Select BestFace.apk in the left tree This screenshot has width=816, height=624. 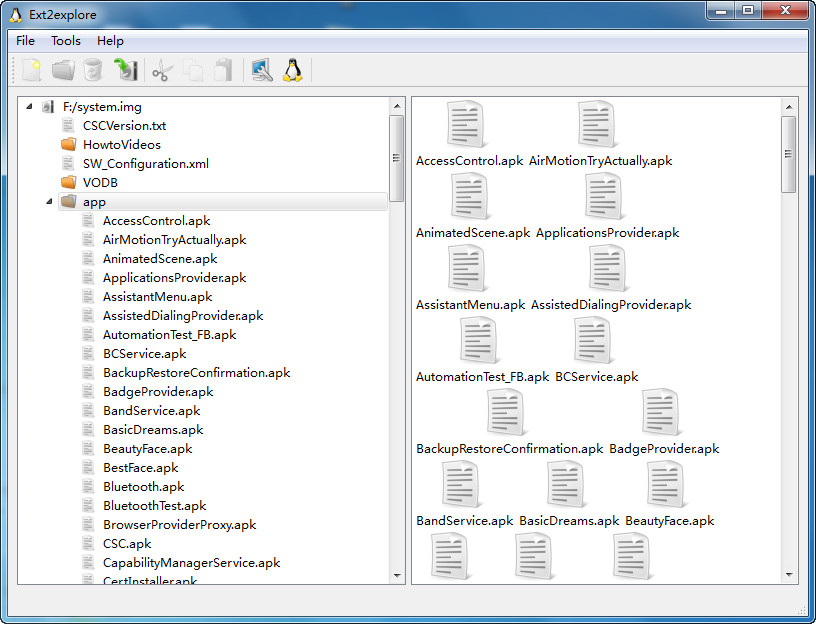pyautogui.click(x=141, y=467)
